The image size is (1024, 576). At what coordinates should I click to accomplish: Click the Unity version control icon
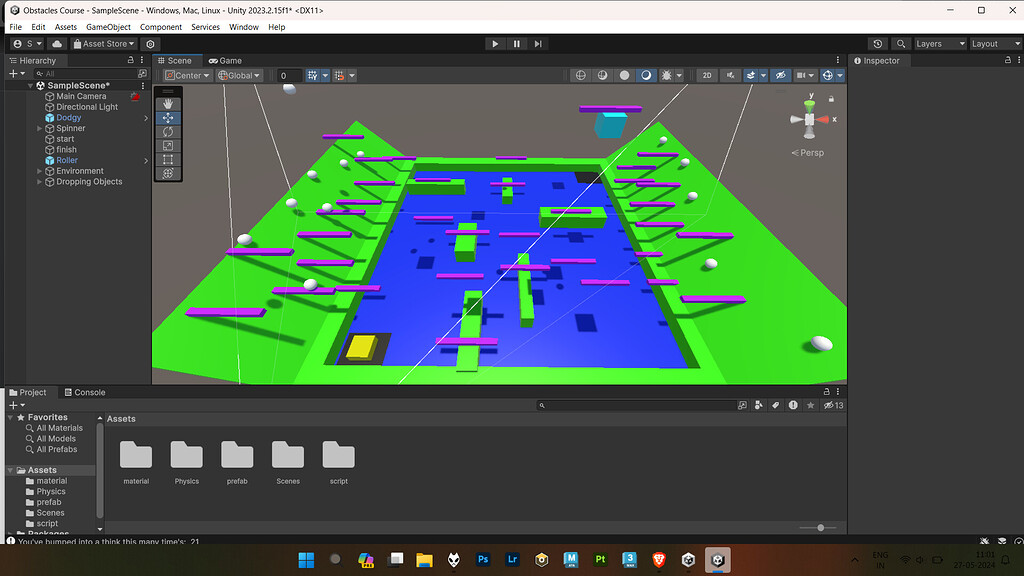150,44
